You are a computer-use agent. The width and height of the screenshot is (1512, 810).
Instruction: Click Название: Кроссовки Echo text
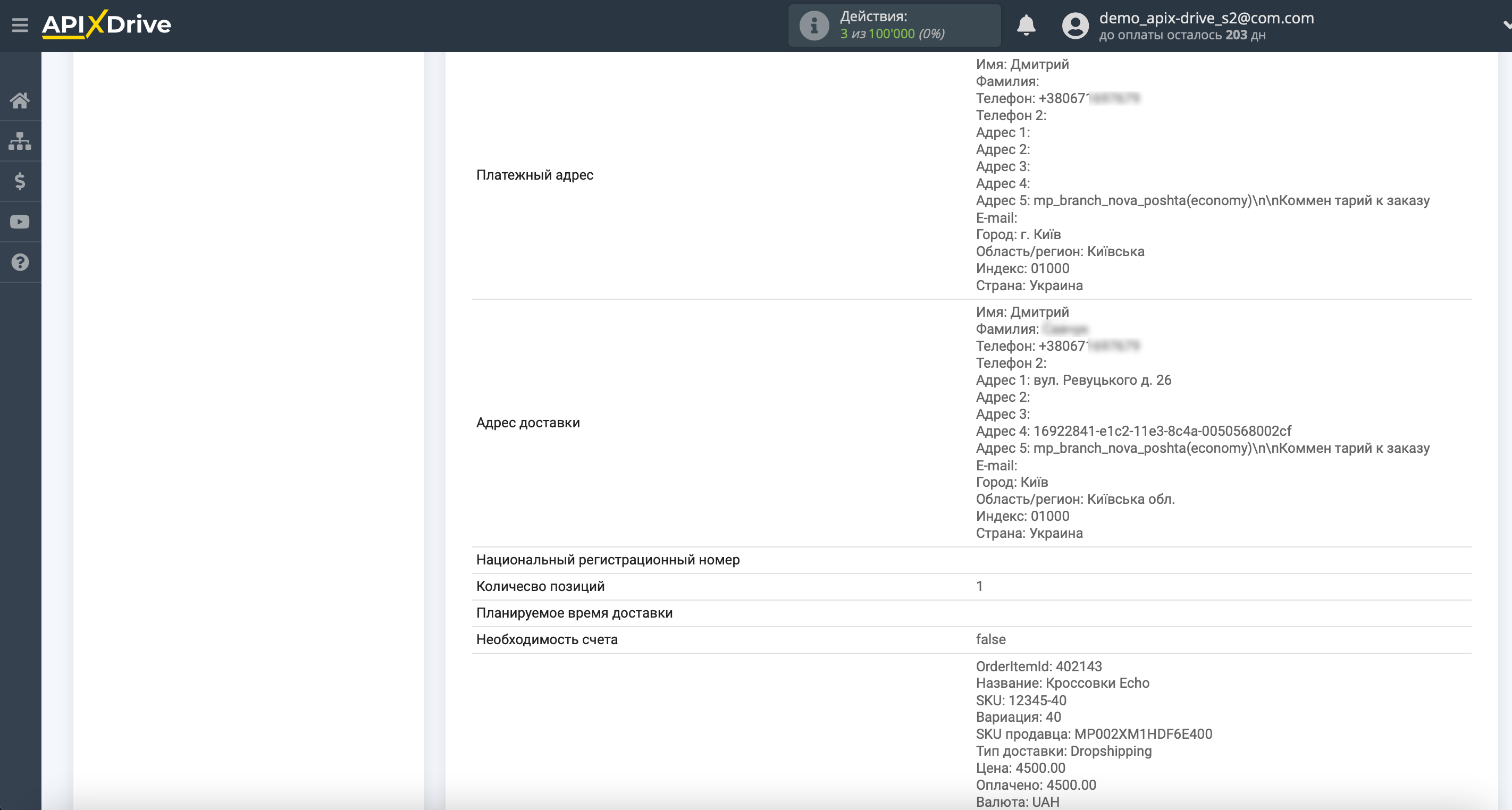point(1062,683)
